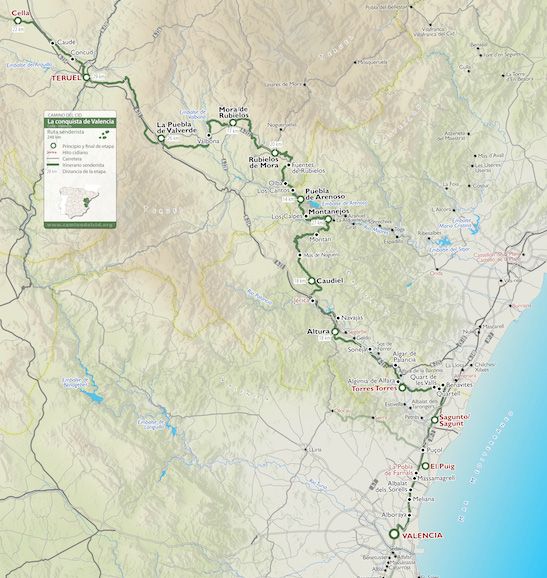Select the Navajas village dot
Screen dimensions: 547x578
[338, 318]
